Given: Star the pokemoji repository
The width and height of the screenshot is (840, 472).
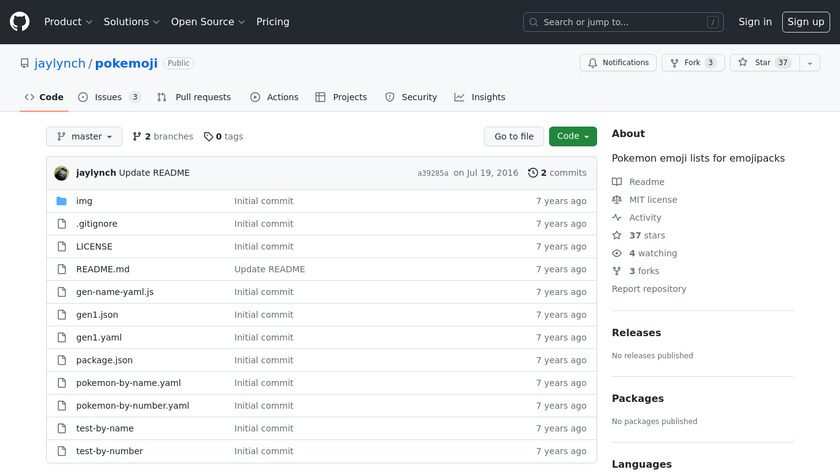Looking at the screenshot, I should click(x=755, y=63).
